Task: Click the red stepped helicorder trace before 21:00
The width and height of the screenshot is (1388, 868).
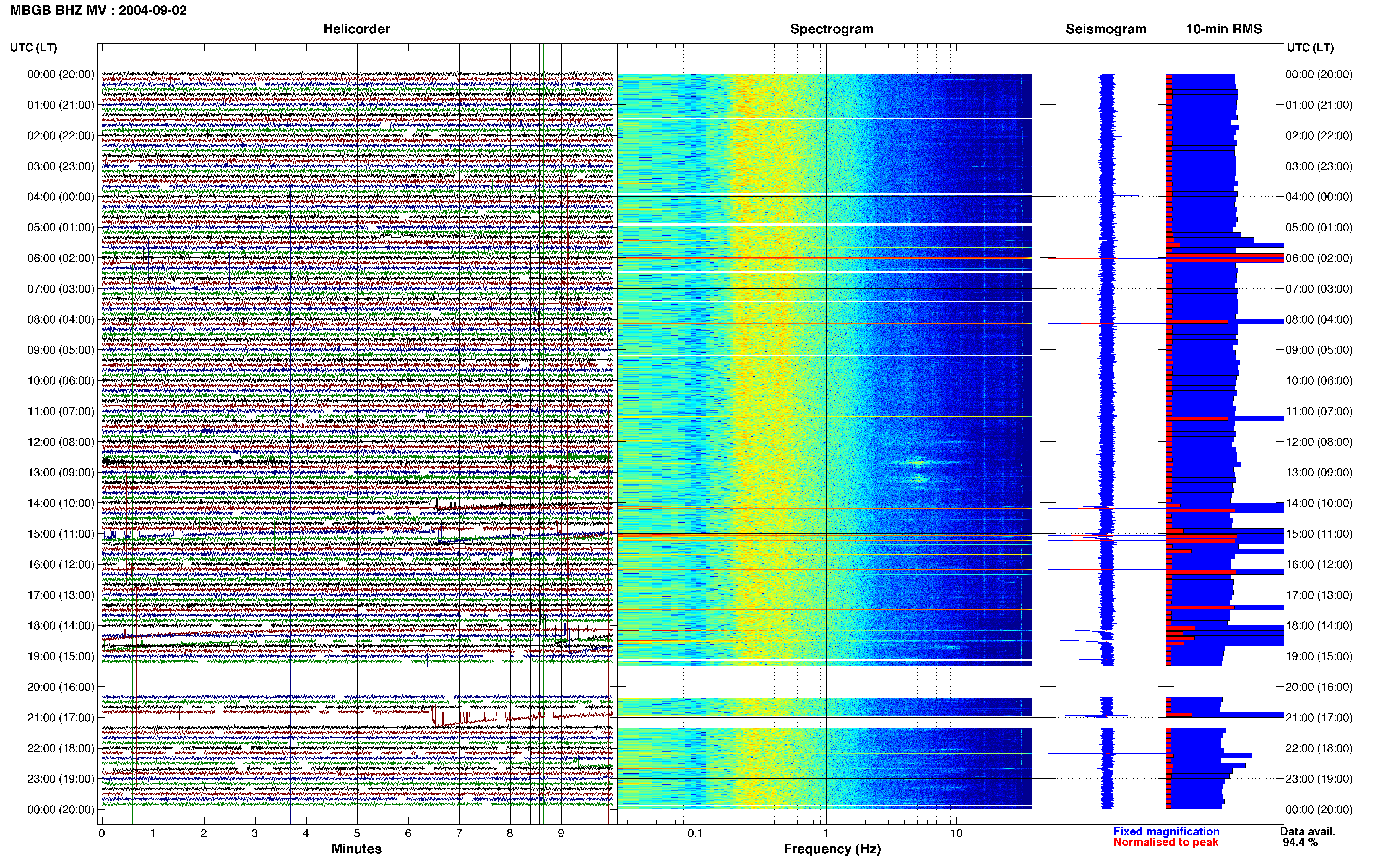Action: 521,718
